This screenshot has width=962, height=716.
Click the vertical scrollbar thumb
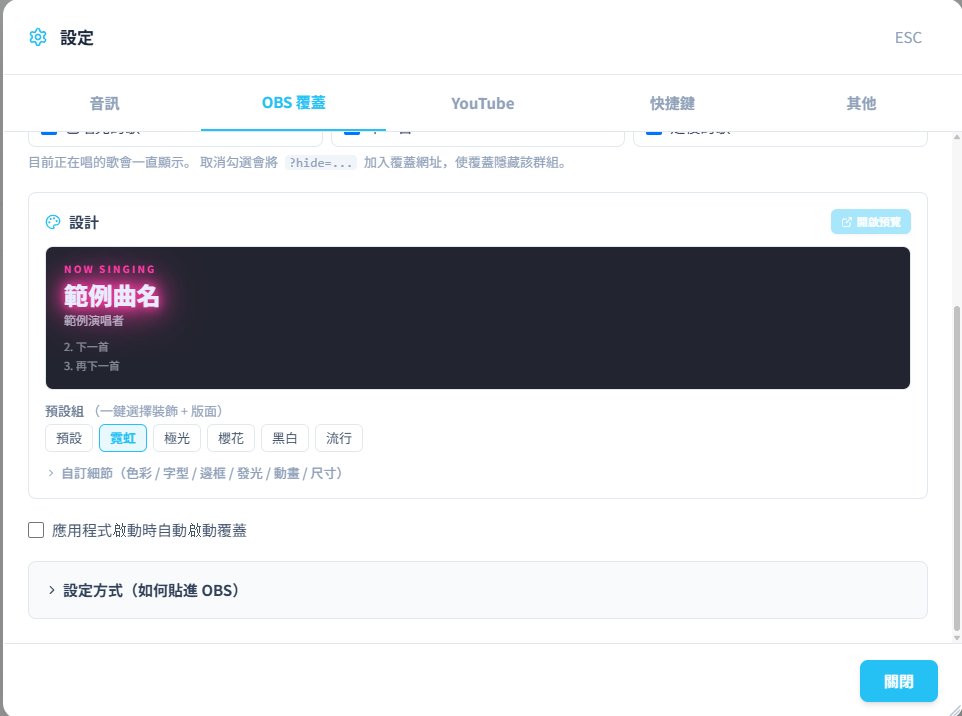click(956, 468)
